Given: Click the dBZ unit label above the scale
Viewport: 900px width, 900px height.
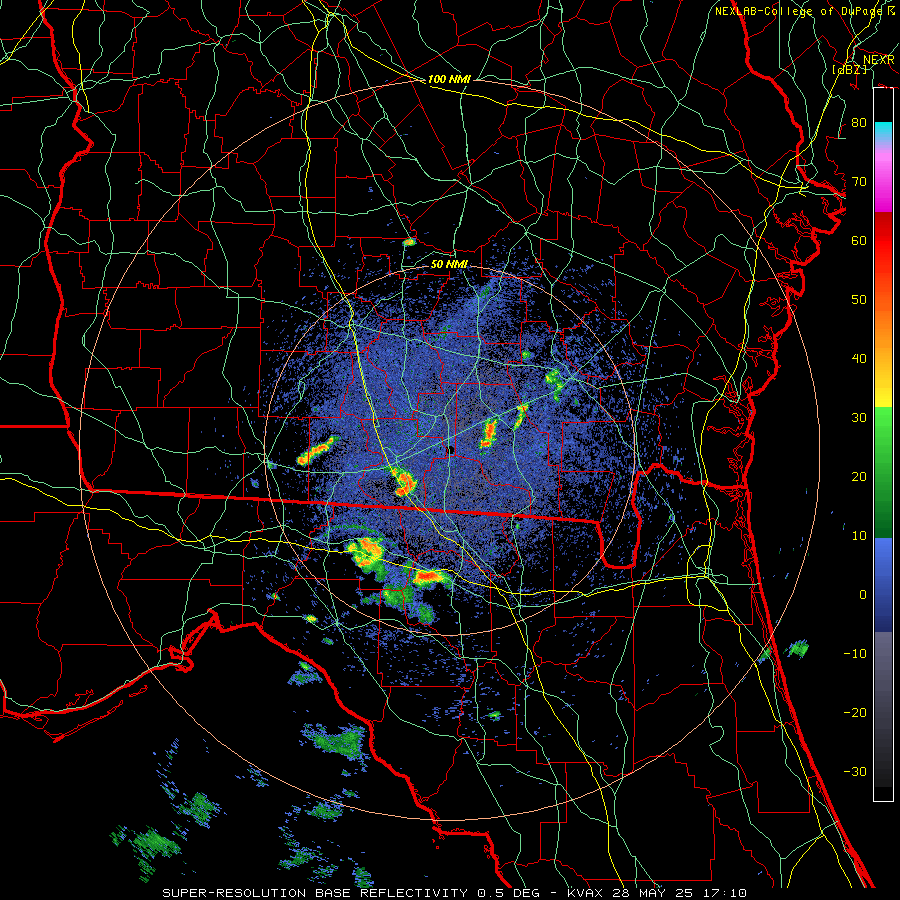Looking at the screenshot, I should pos(849,70).
